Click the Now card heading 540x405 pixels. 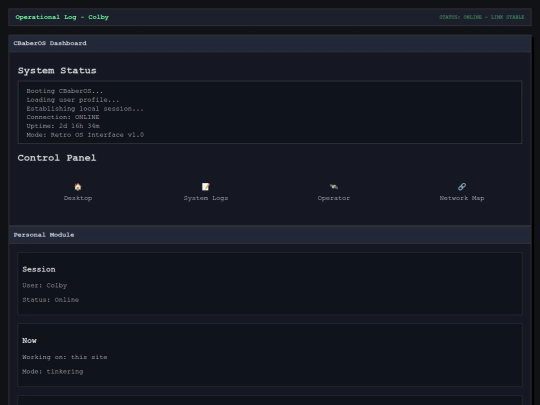[29, 341]
